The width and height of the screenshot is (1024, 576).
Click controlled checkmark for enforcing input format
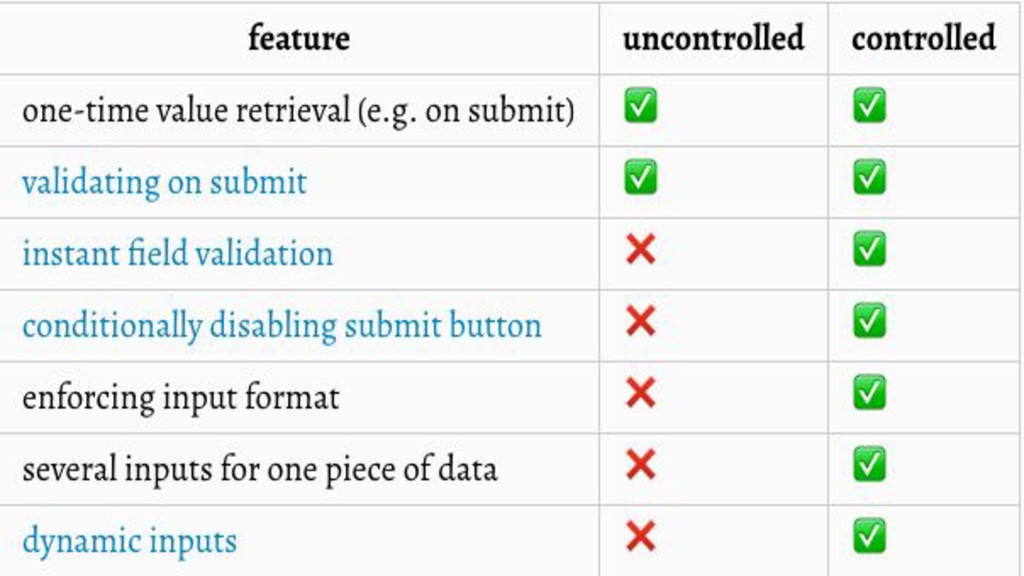tap(869, 393)
